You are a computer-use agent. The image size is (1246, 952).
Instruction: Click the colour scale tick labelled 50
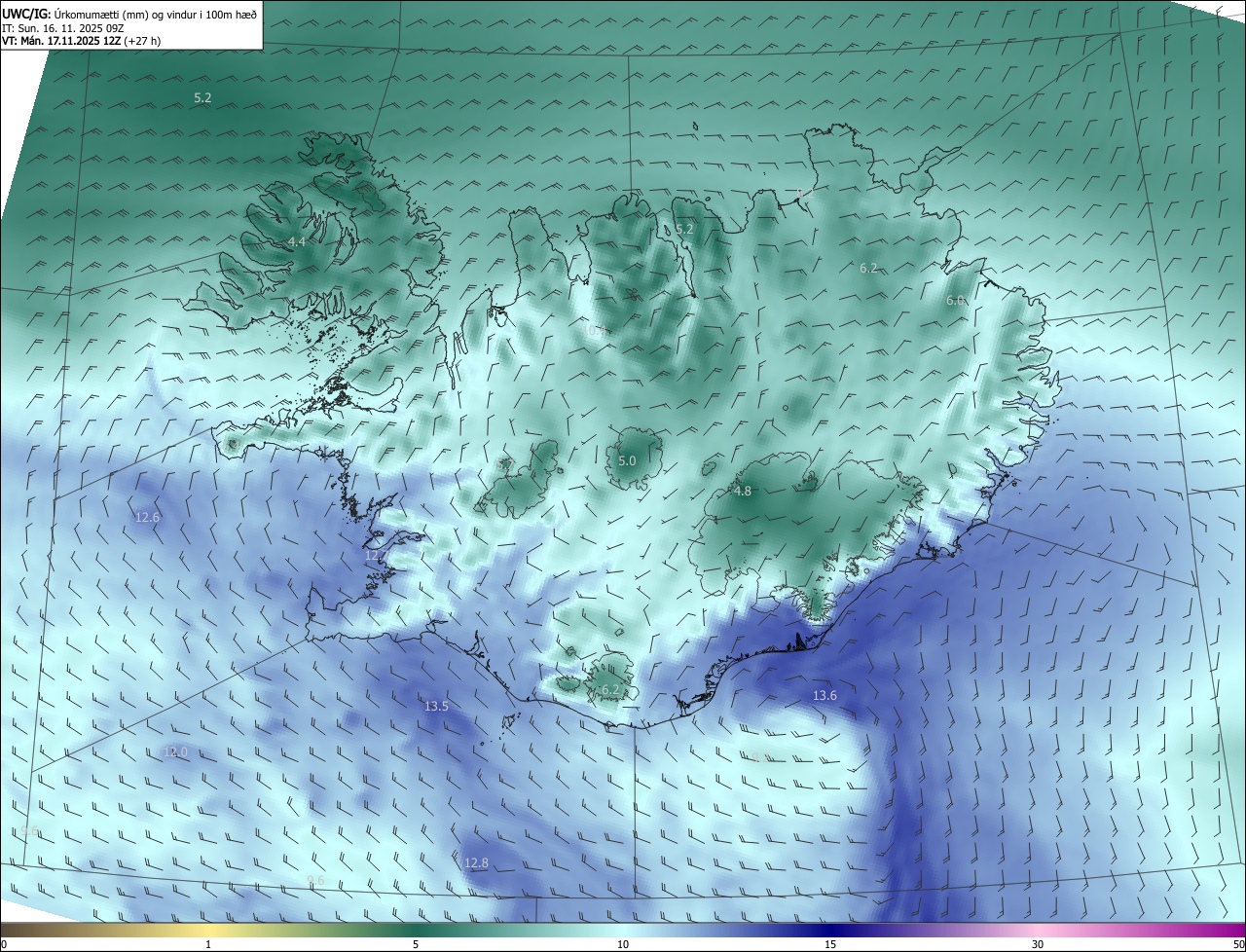coord(1237,944)
